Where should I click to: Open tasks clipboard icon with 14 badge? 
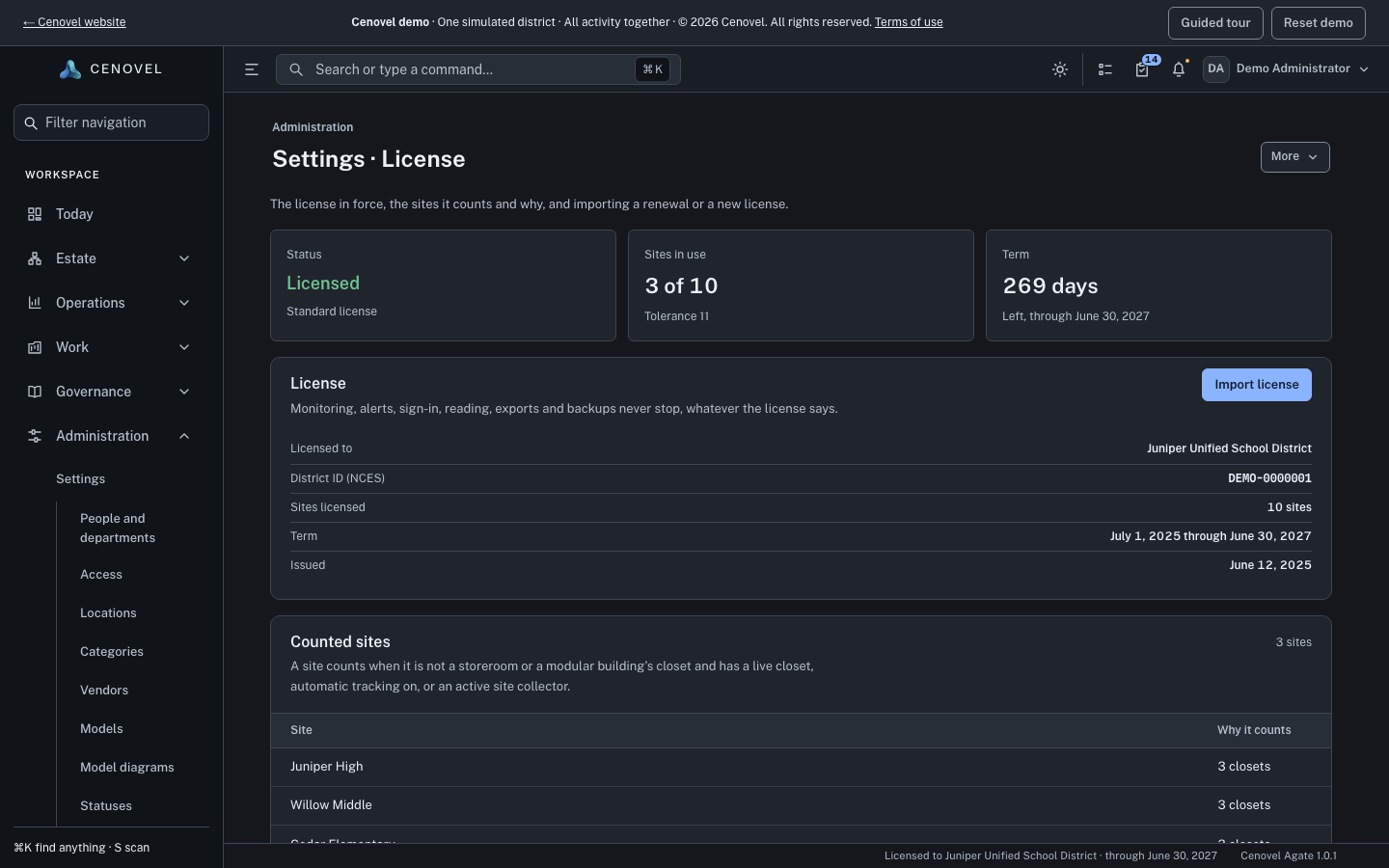tap(1142, 69)
